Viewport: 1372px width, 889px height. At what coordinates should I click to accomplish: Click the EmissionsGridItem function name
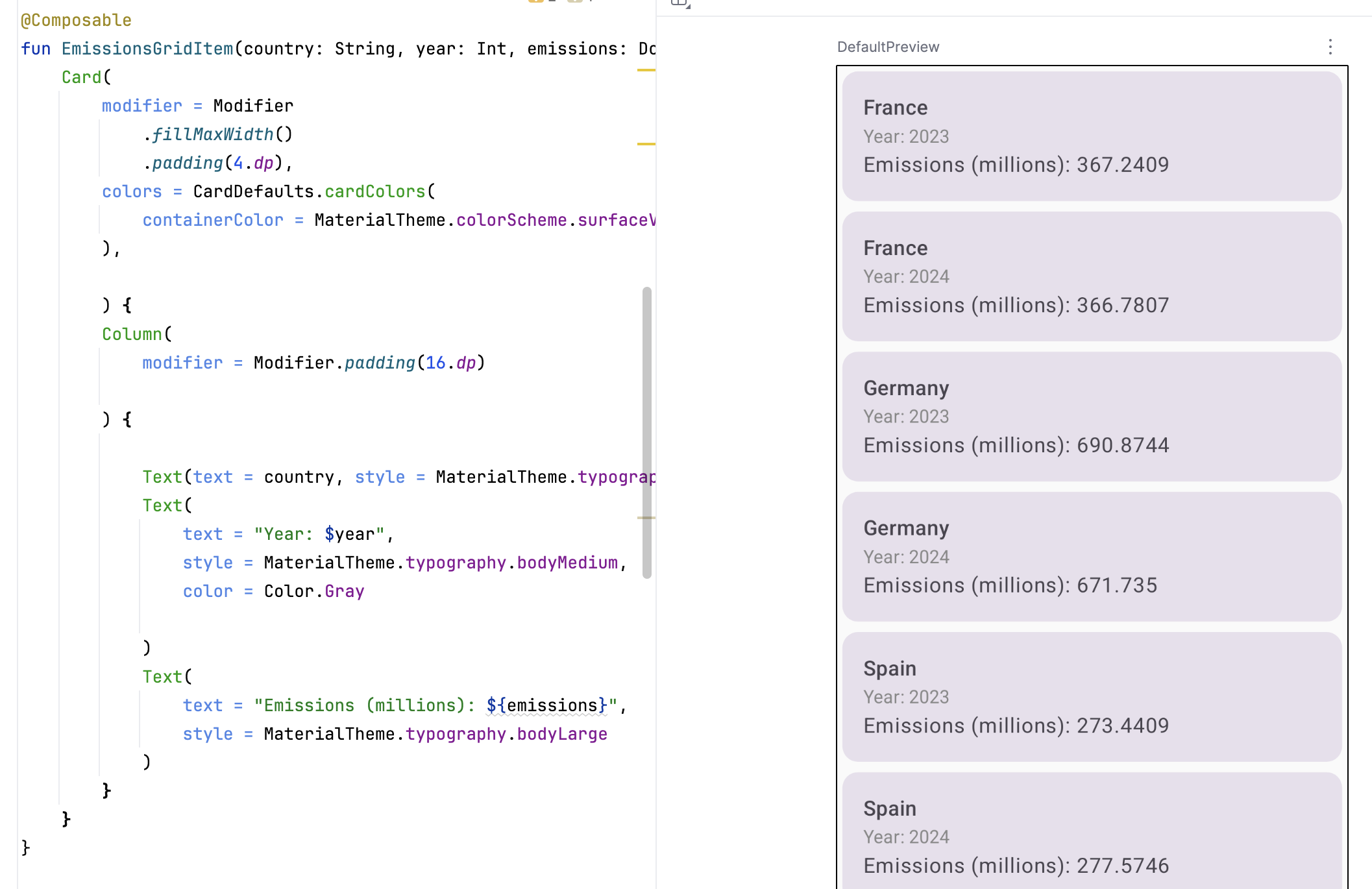click(x=147, y=49)
